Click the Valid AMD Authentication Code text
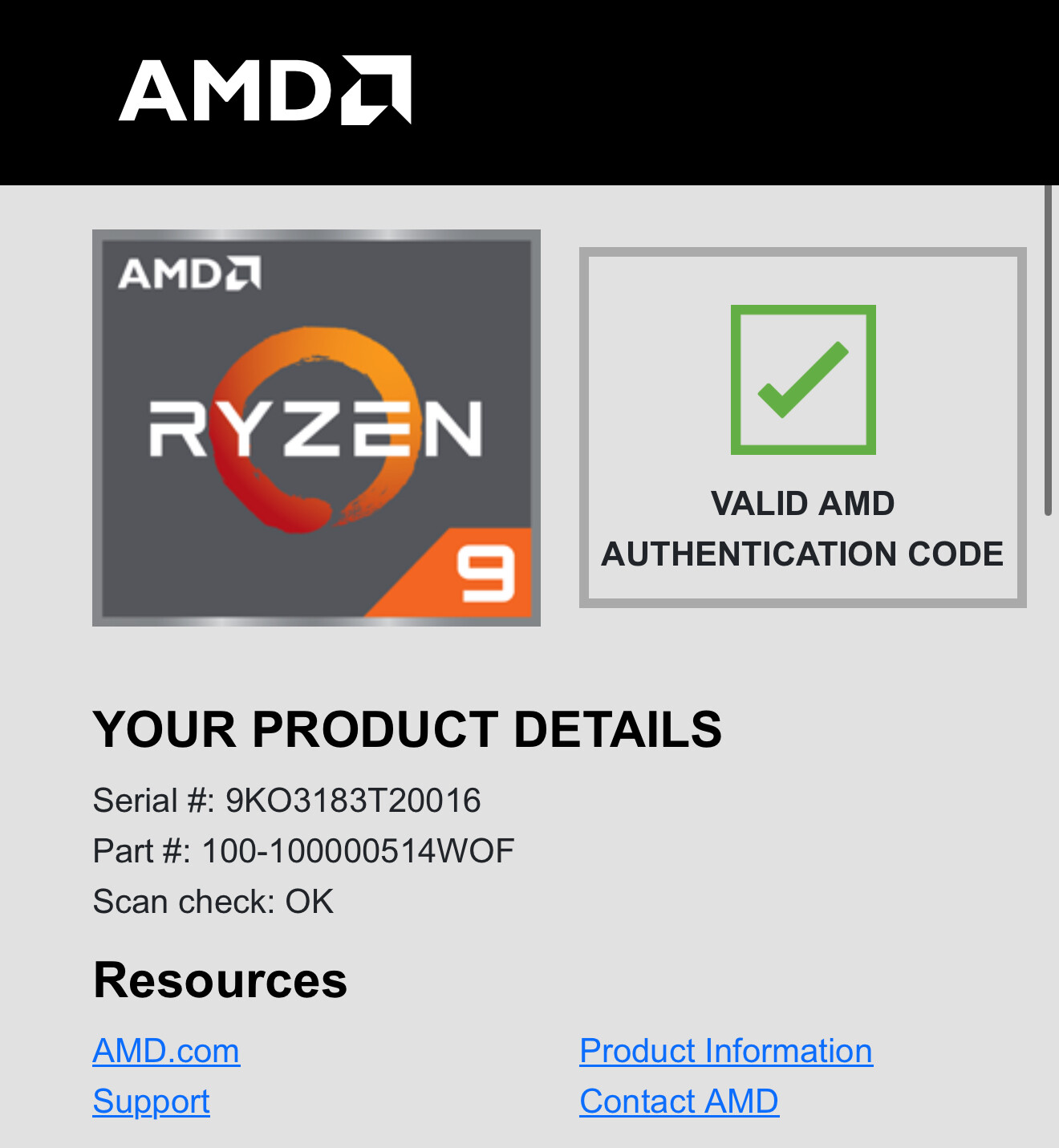The width and height of the screenshot is (1059, 1148). click(x=802, y=529)
